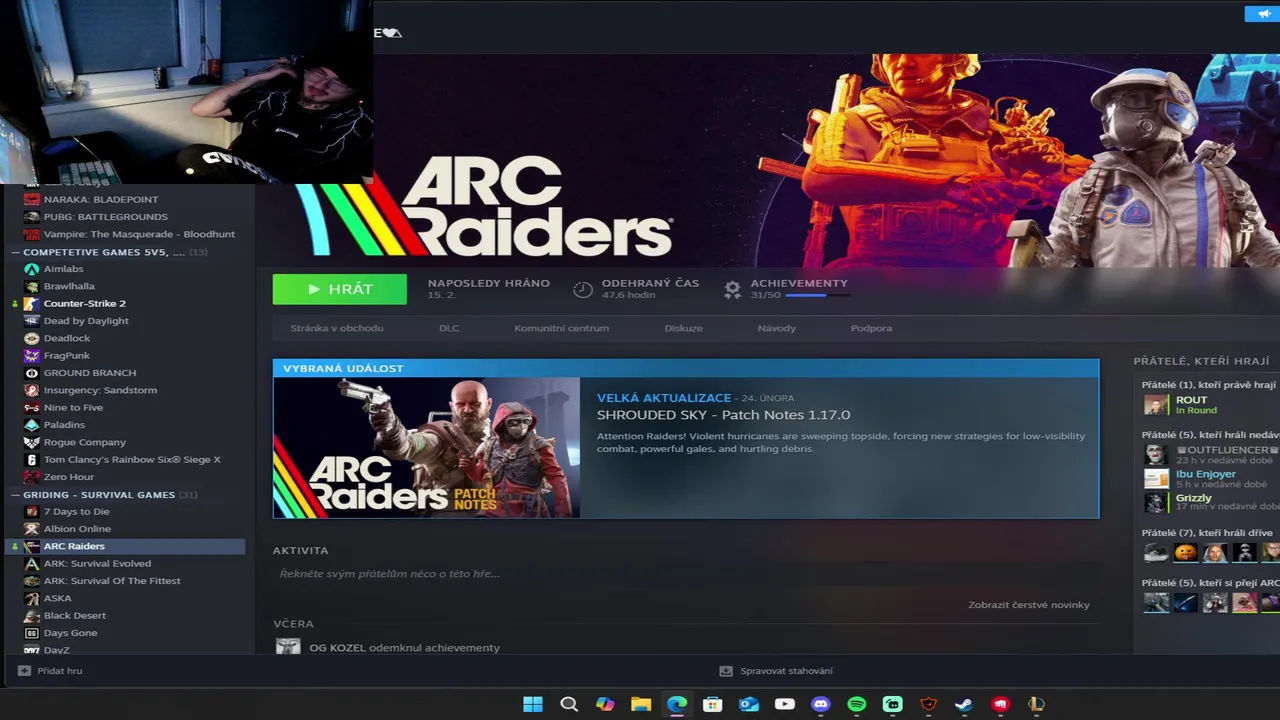The width and height of the screenshot is (1280, 720).
Task: Click the Brawlhalla game icon
Action: tap(32, 286)
